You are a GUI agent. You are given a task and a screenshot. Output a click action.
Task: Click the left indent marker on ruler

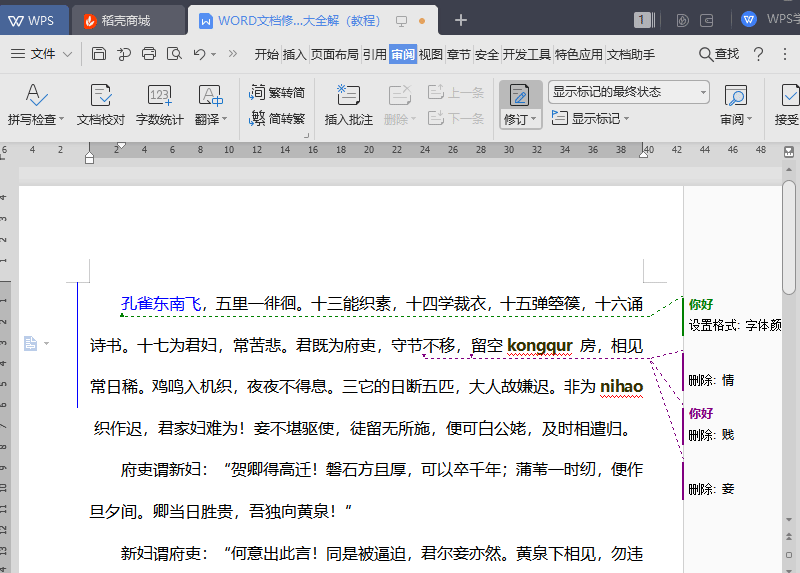[89, 158]
